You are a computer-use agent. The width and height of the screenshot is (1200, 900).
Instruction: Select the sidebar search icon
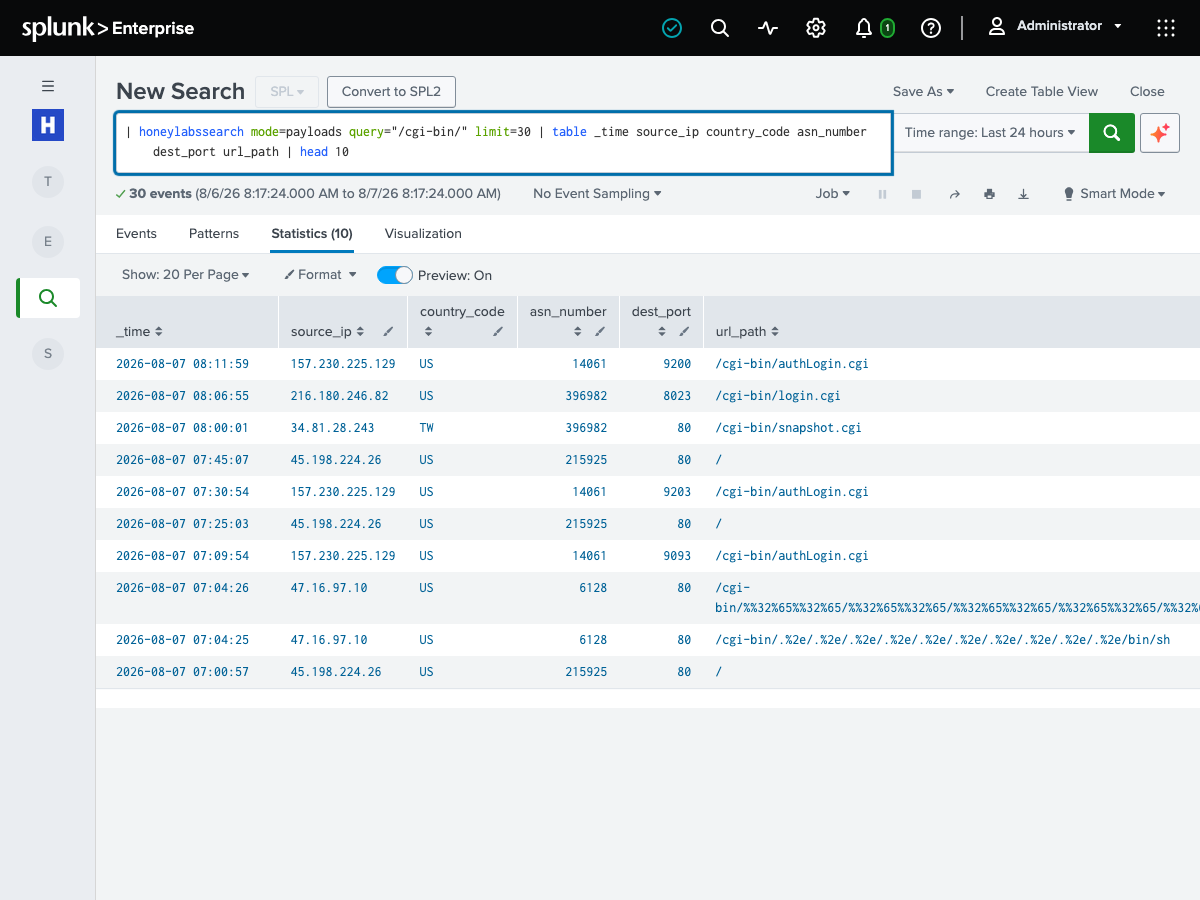click(48, 298)
